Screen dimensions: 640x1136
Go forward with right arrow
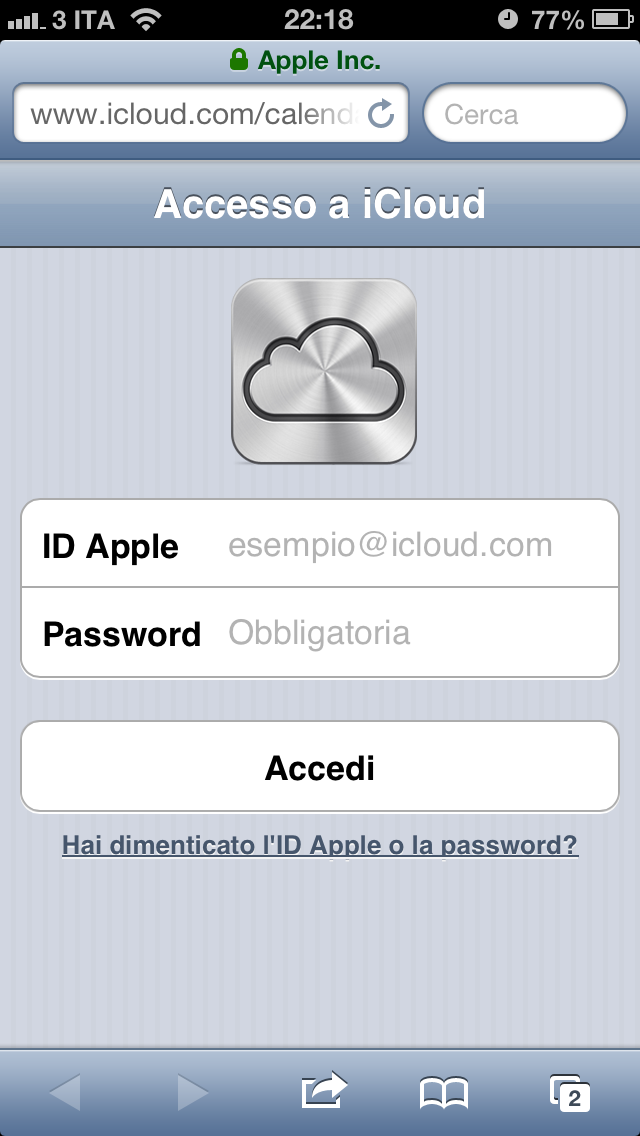(193, 1092)
